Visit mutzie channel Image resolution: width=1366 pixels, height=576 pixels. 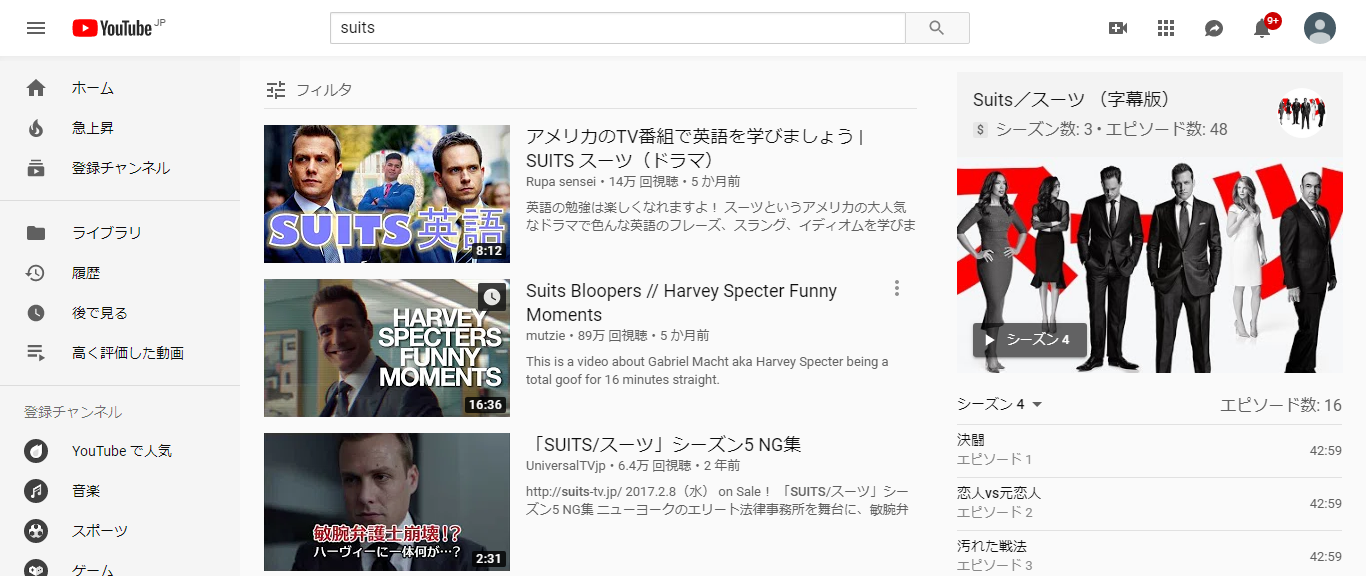click(546, 336)
